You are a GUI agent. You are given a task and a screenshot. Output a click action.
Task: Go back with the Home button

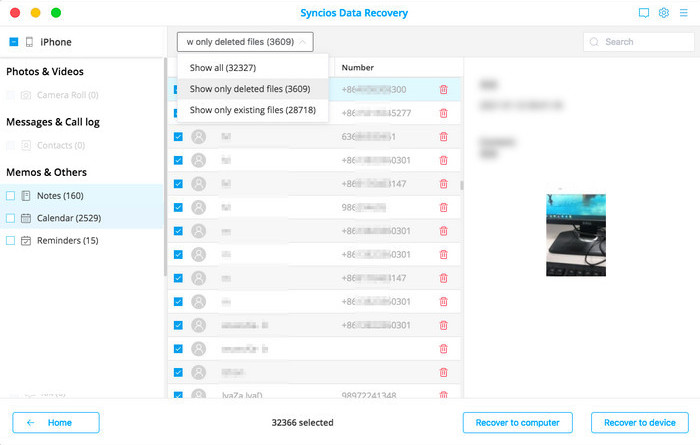(56, 423)
